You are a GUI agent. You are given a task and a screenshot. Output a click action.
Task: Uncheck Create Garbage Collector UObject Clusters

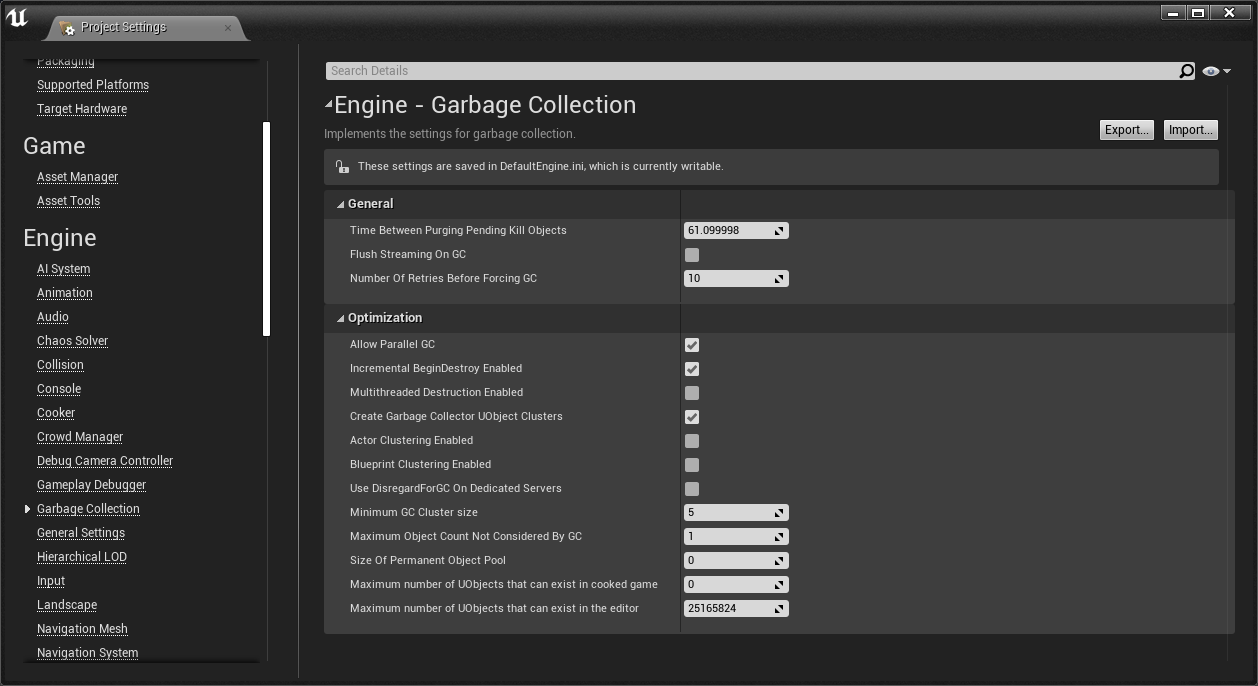(x=692, y=417)
